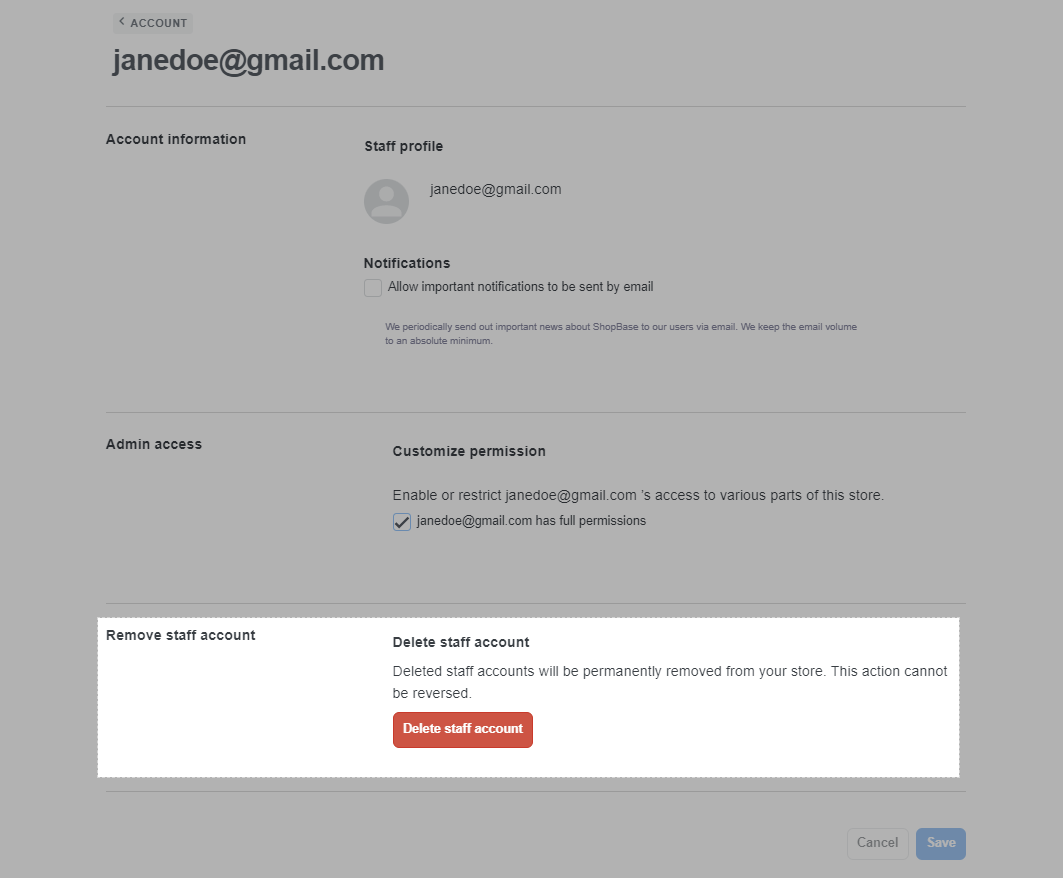Click the 'Delete staff account' heading

pyautogui.click(x=461, y=642)
